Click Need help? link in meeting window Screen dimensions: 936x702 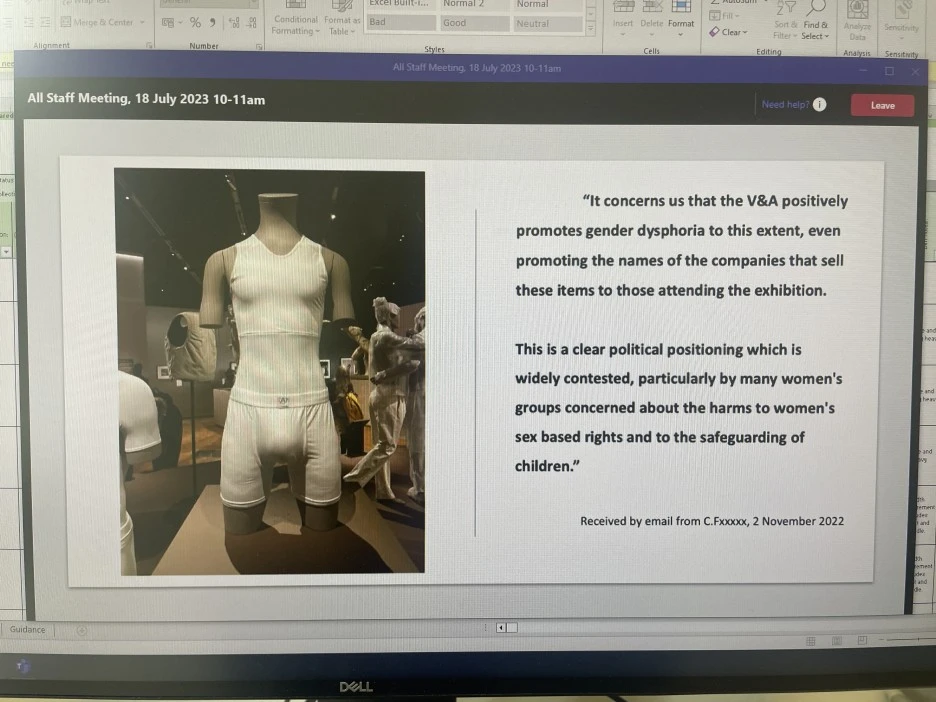pos(785,104)
